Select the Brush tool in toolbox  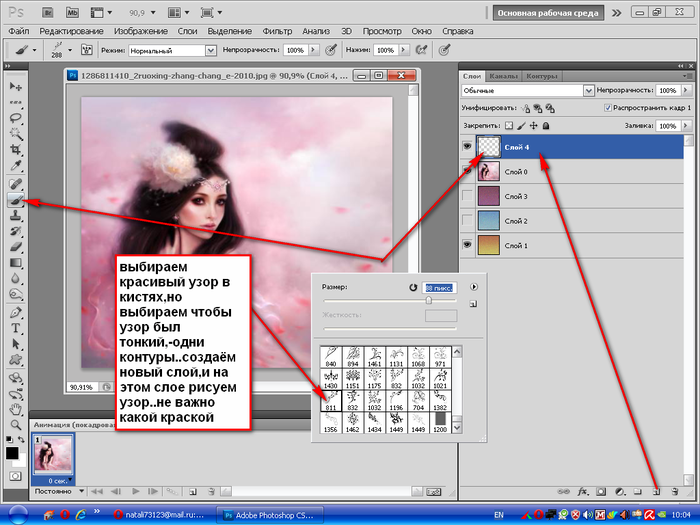click(x=16, y=200)
